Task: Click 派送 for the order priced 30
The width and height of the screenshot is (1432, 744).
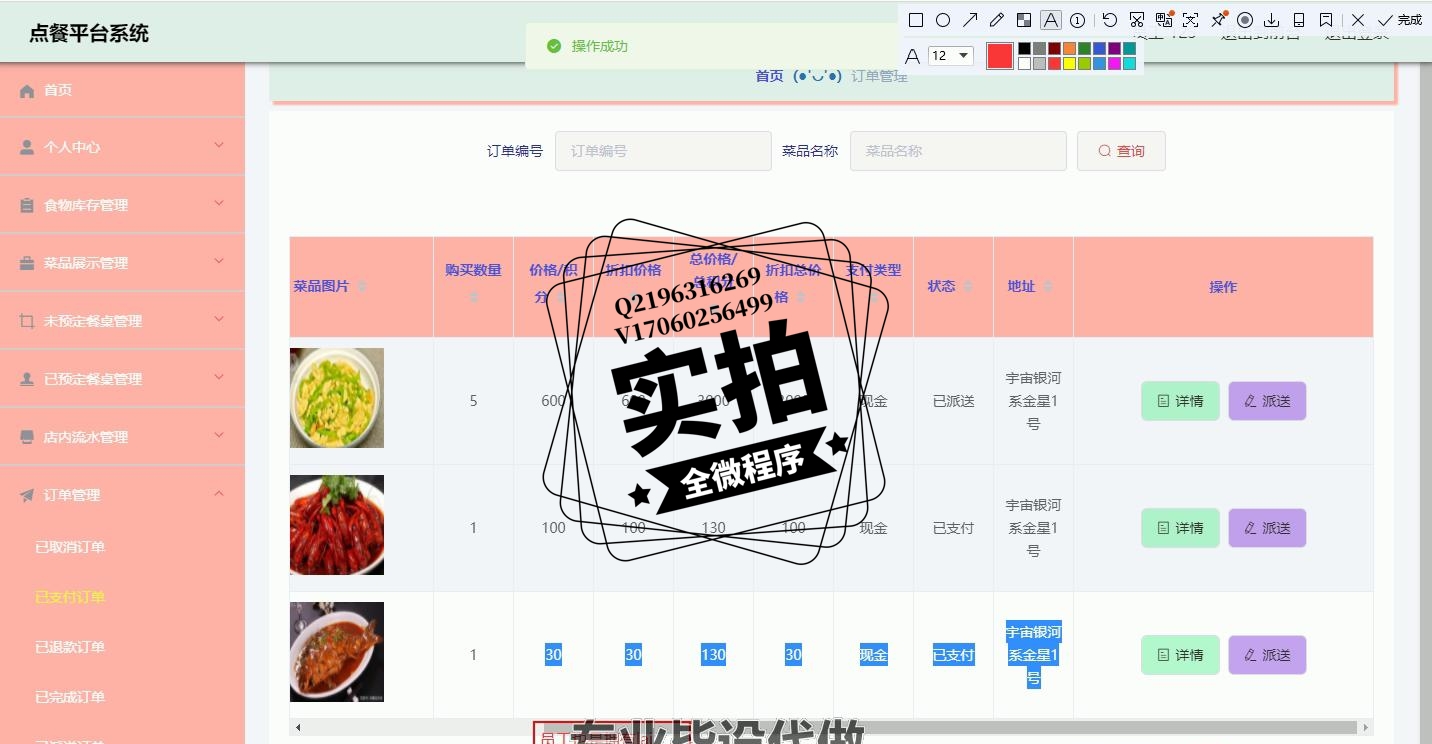Action: click(x=1267, y=655)
